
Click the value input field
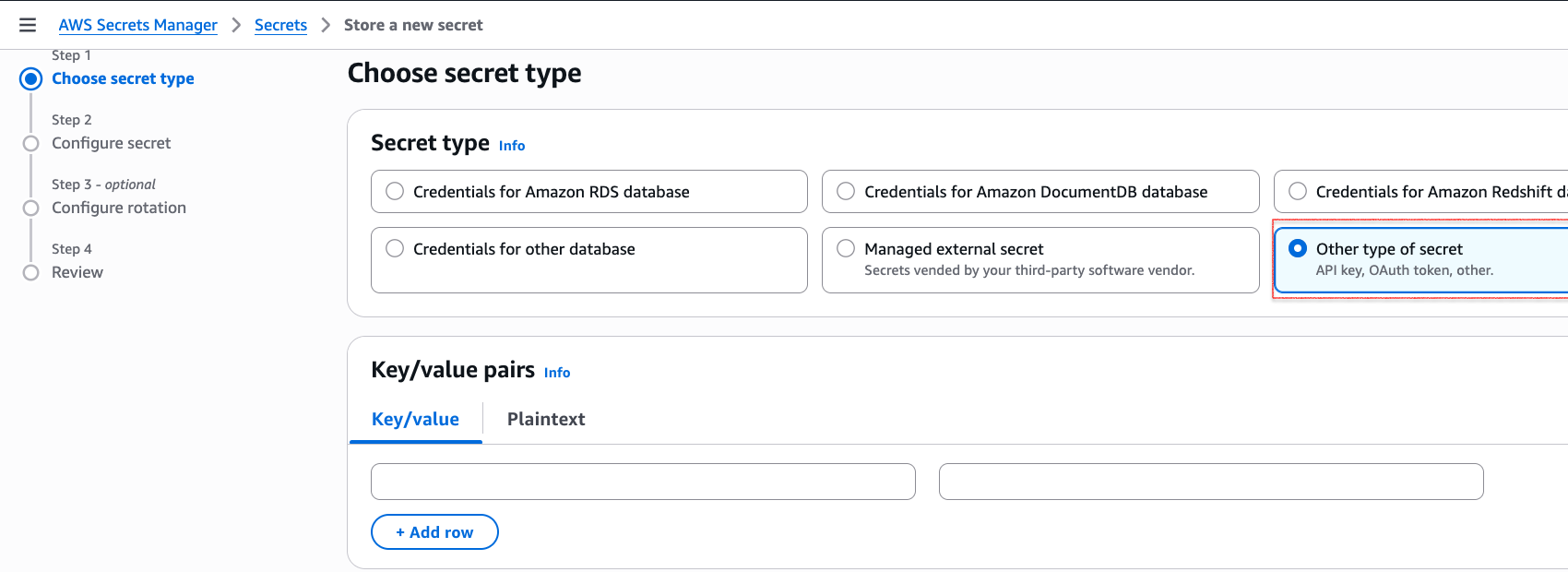(1211, 481)
